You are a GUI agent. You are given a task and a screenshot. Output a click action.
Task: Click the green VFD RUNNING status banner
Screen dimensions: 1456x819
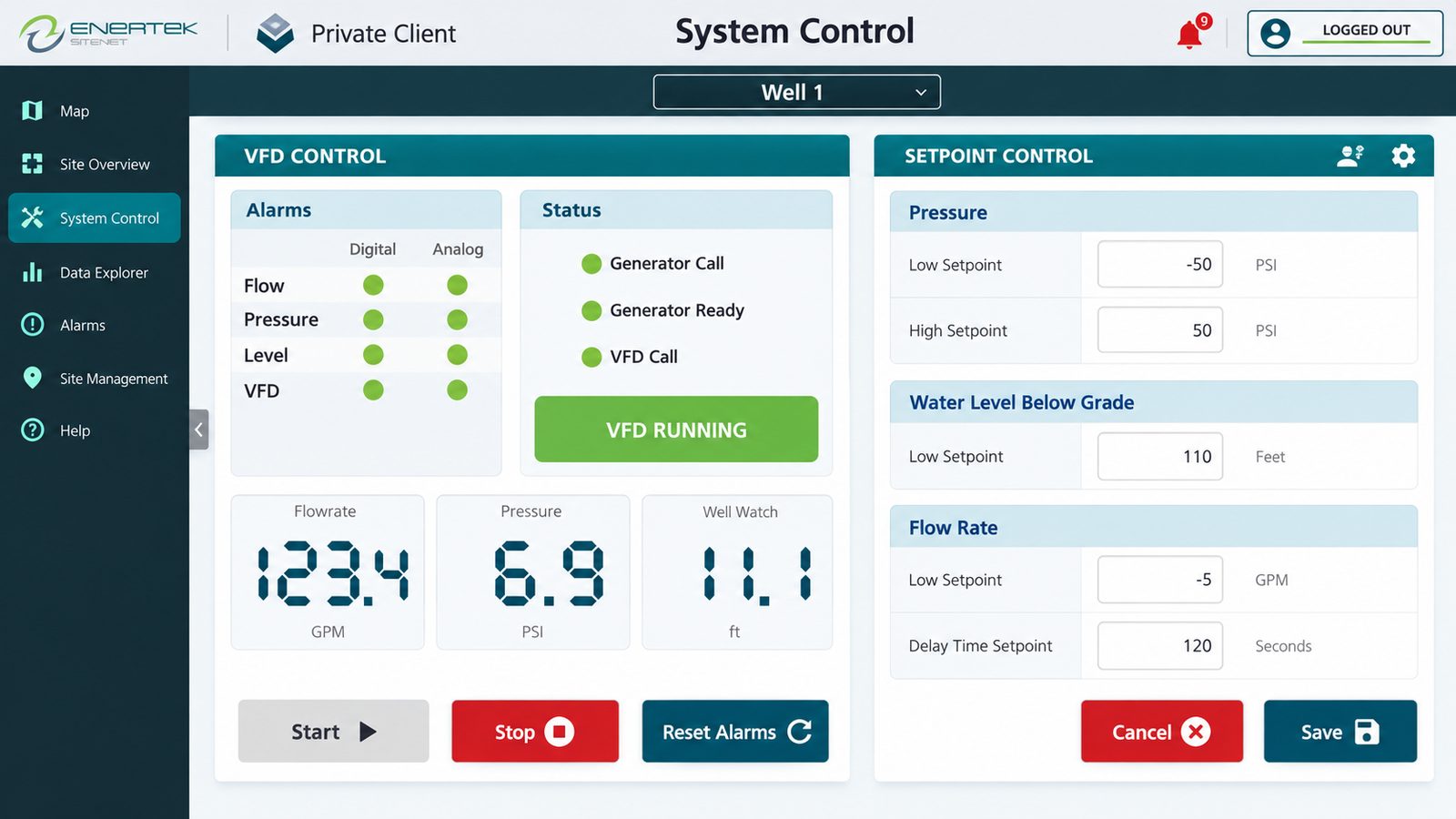point(676,430)
